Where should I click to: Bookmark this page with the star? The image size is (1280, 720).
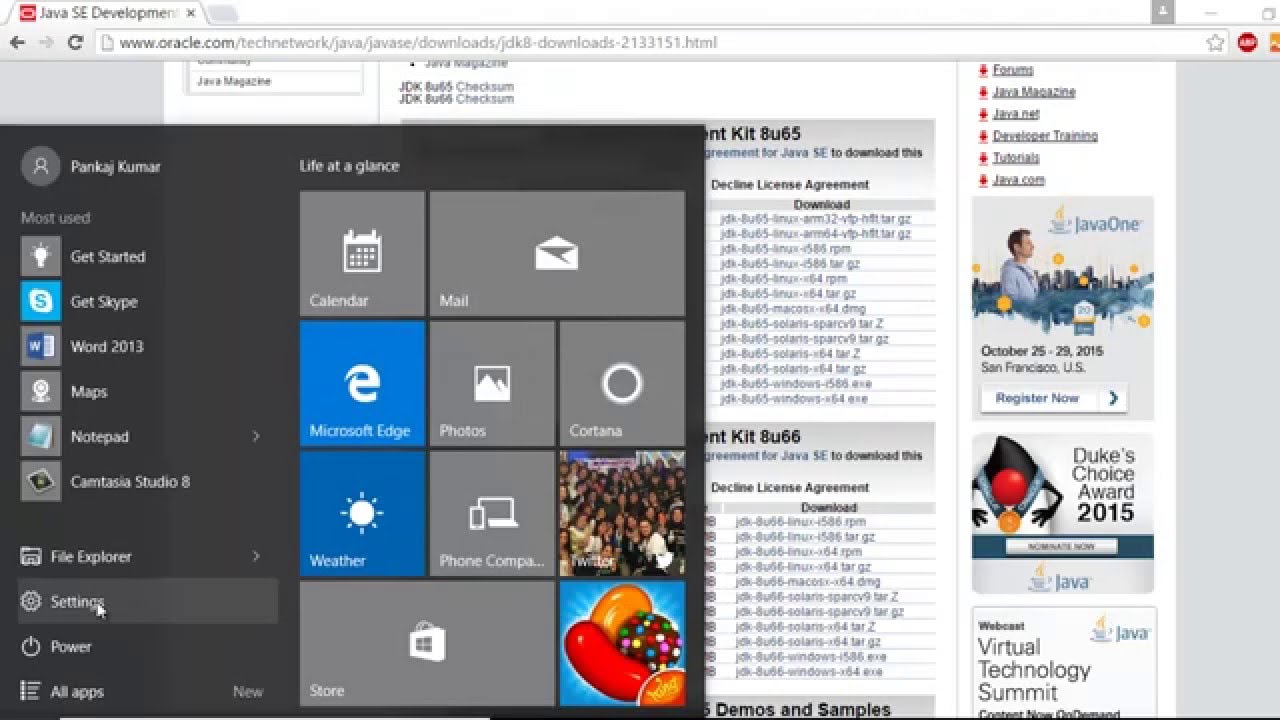coord(1215,43)
